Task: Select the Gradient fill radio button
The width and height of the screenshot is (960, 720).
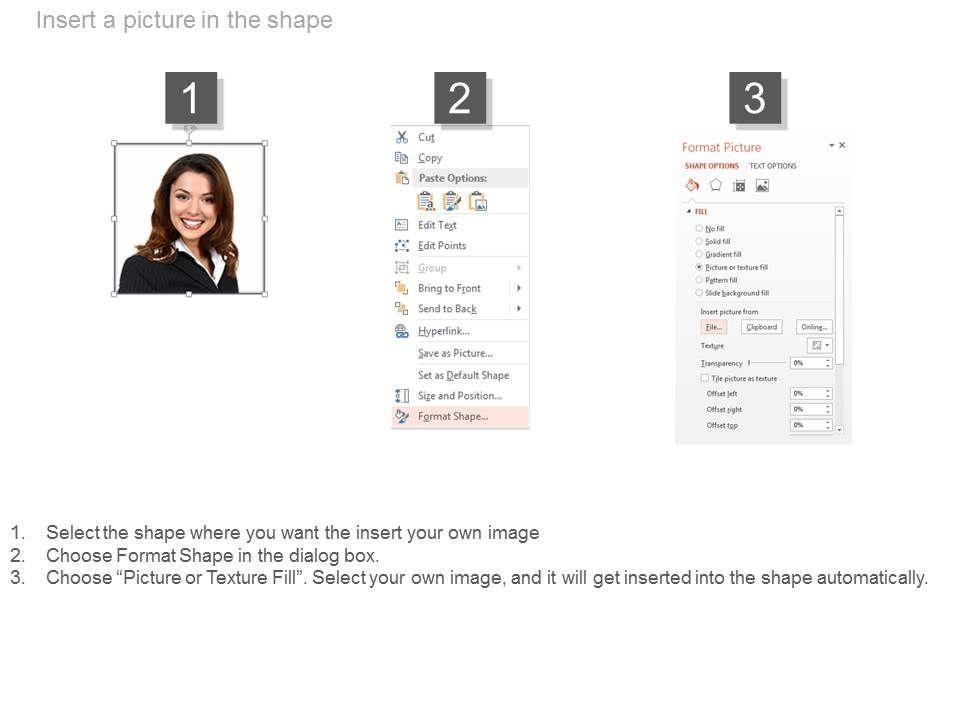Action: coord(699,254)
